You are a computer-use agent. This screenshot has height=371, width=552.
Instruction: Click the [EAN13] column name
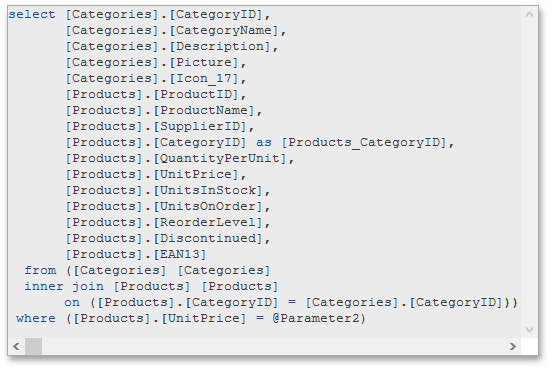click(x=180, y=254)
